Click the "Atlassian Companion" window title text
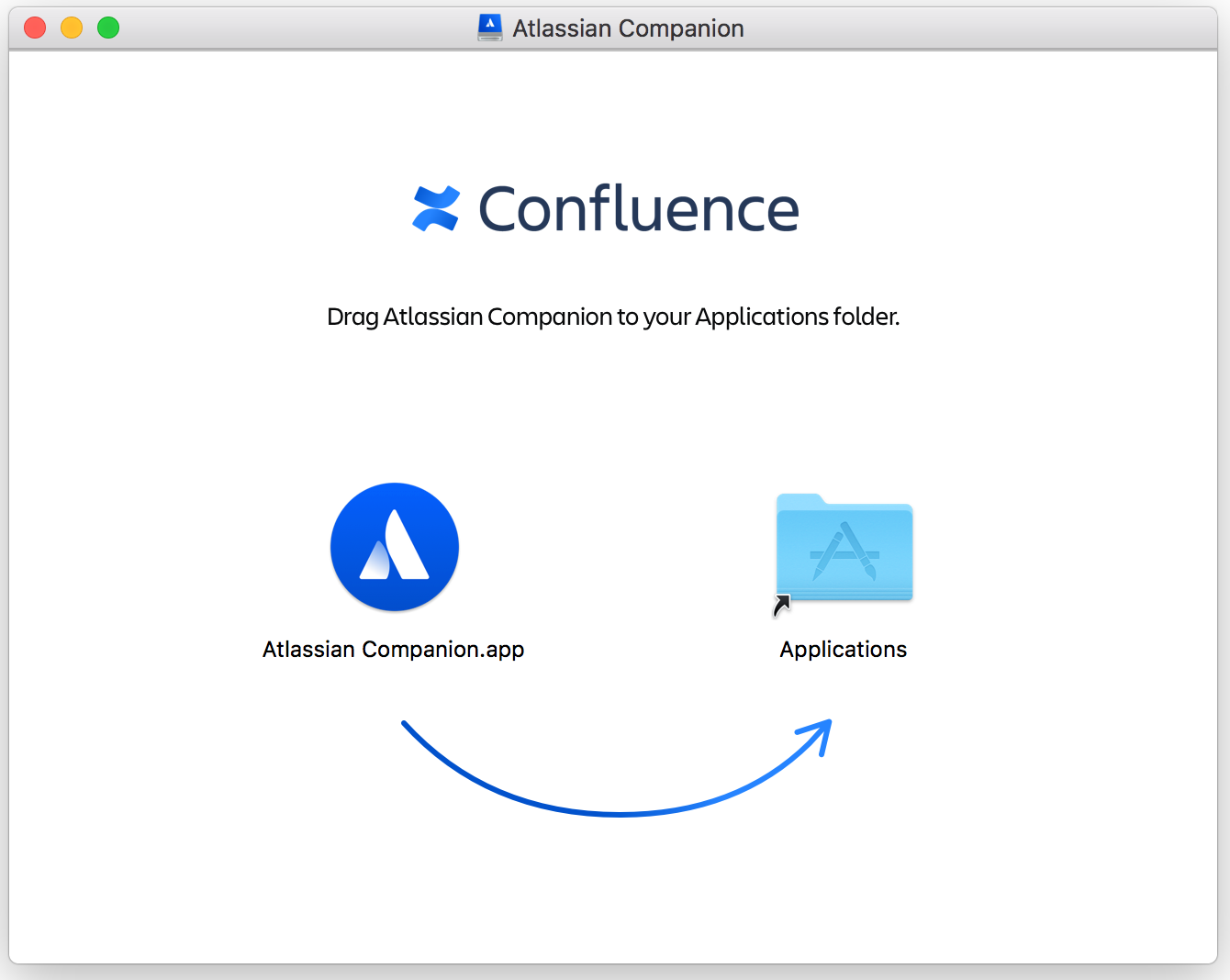Screen dimensions: 1230x980 click(628, 28)
